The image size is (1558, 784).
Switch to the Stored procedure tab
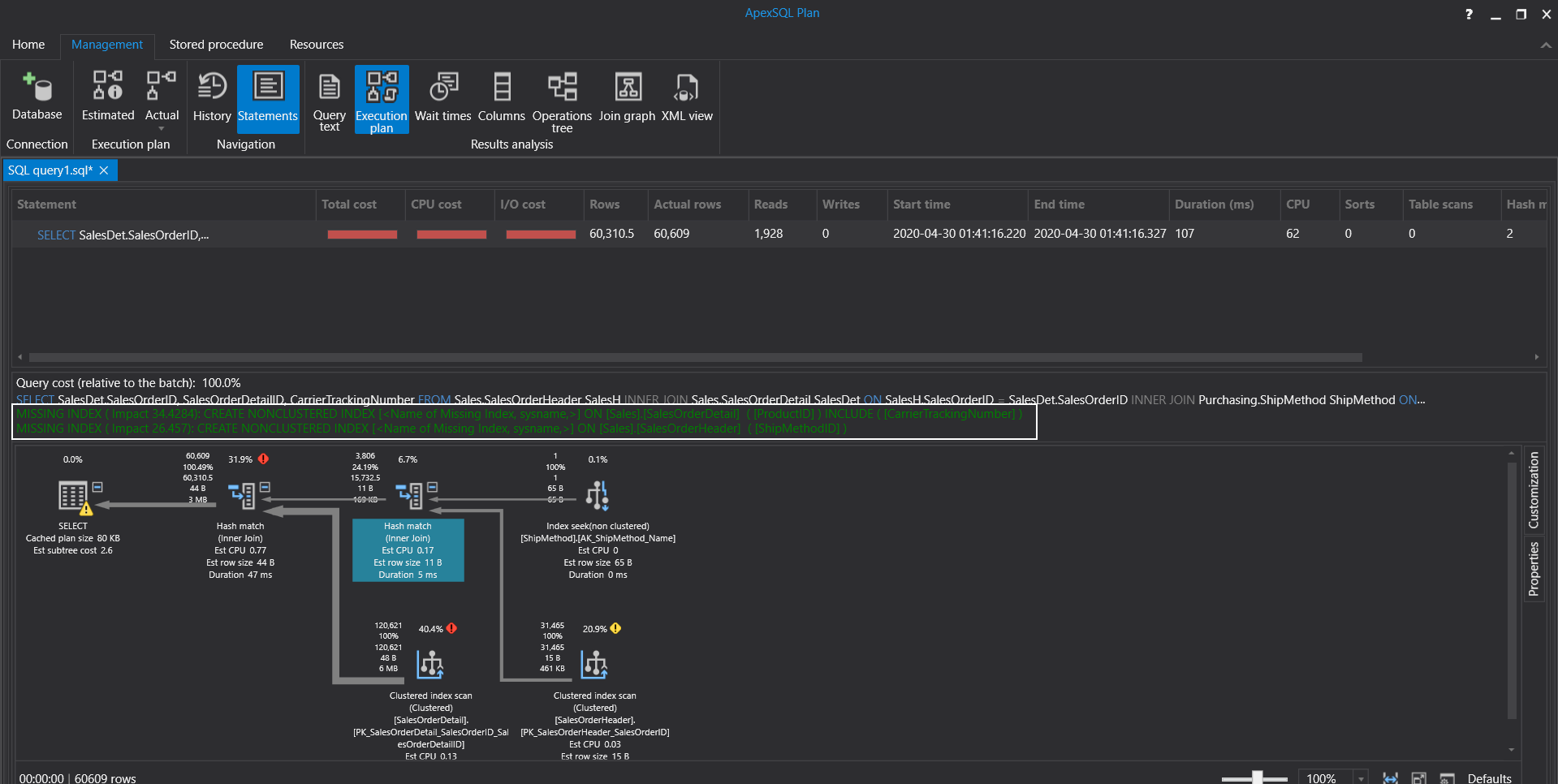pos(216,45)
